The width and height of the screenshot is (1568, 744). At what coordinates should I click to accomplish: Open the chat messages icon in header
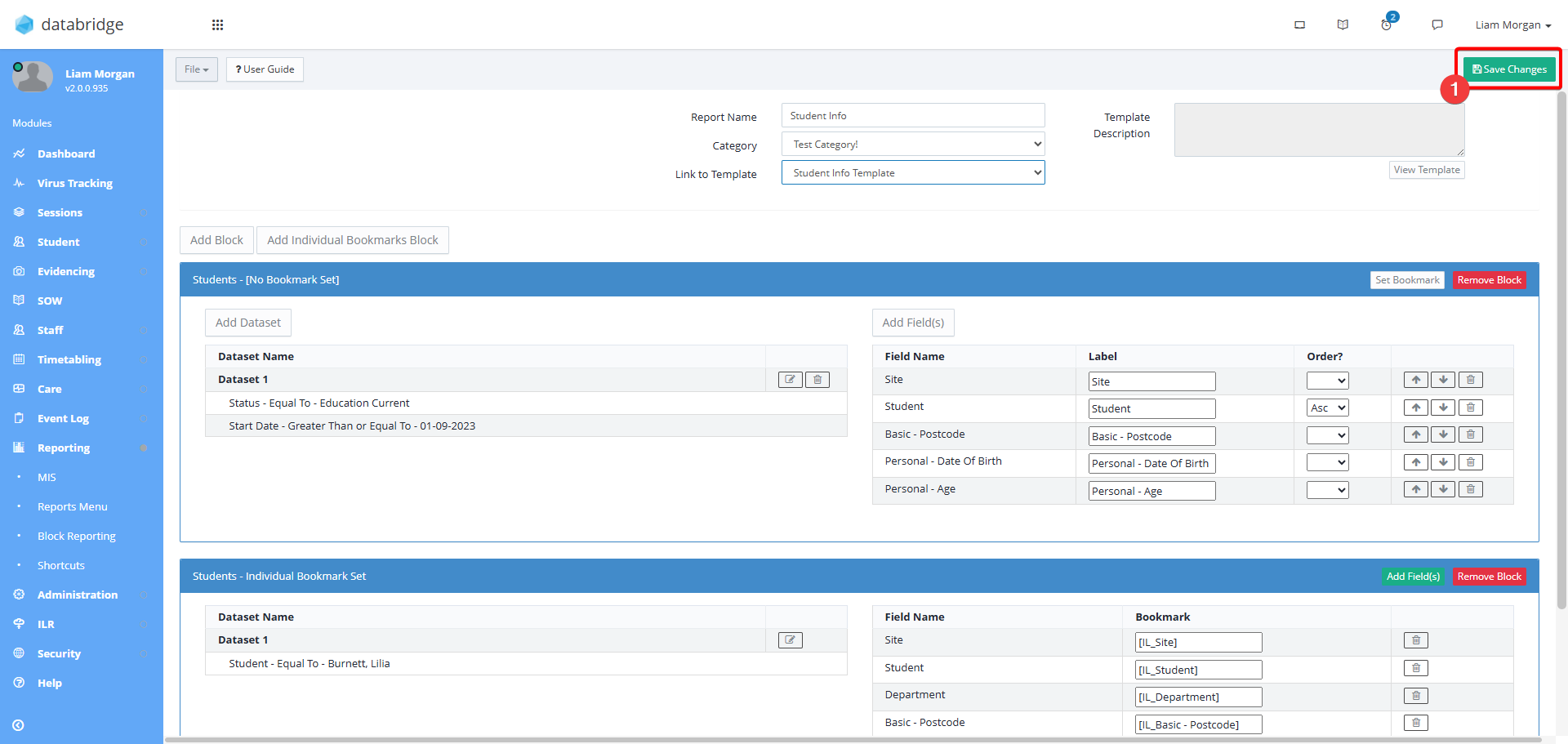(1437, 25)
